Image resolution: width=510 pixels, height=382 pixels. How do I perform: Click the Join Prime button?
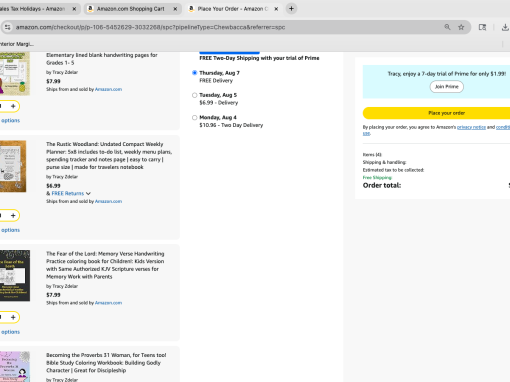[447, 87]
